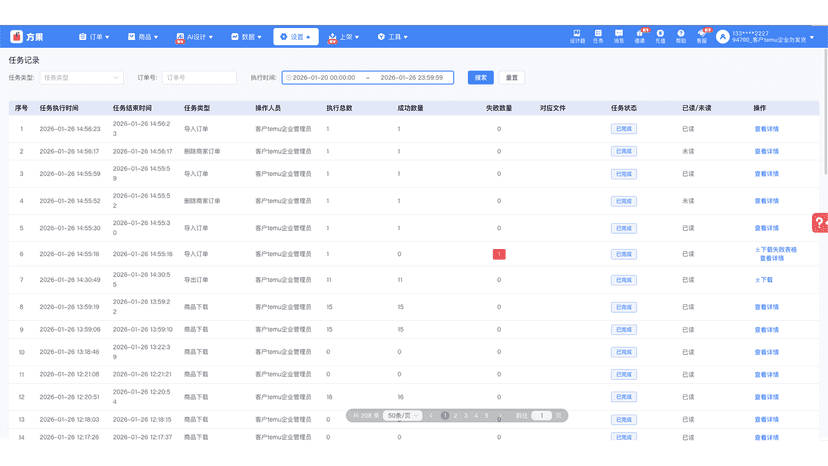Click 下载失败表格 in row 6
The width and height of the screenshot is (828, 466).
pos(776,249)
